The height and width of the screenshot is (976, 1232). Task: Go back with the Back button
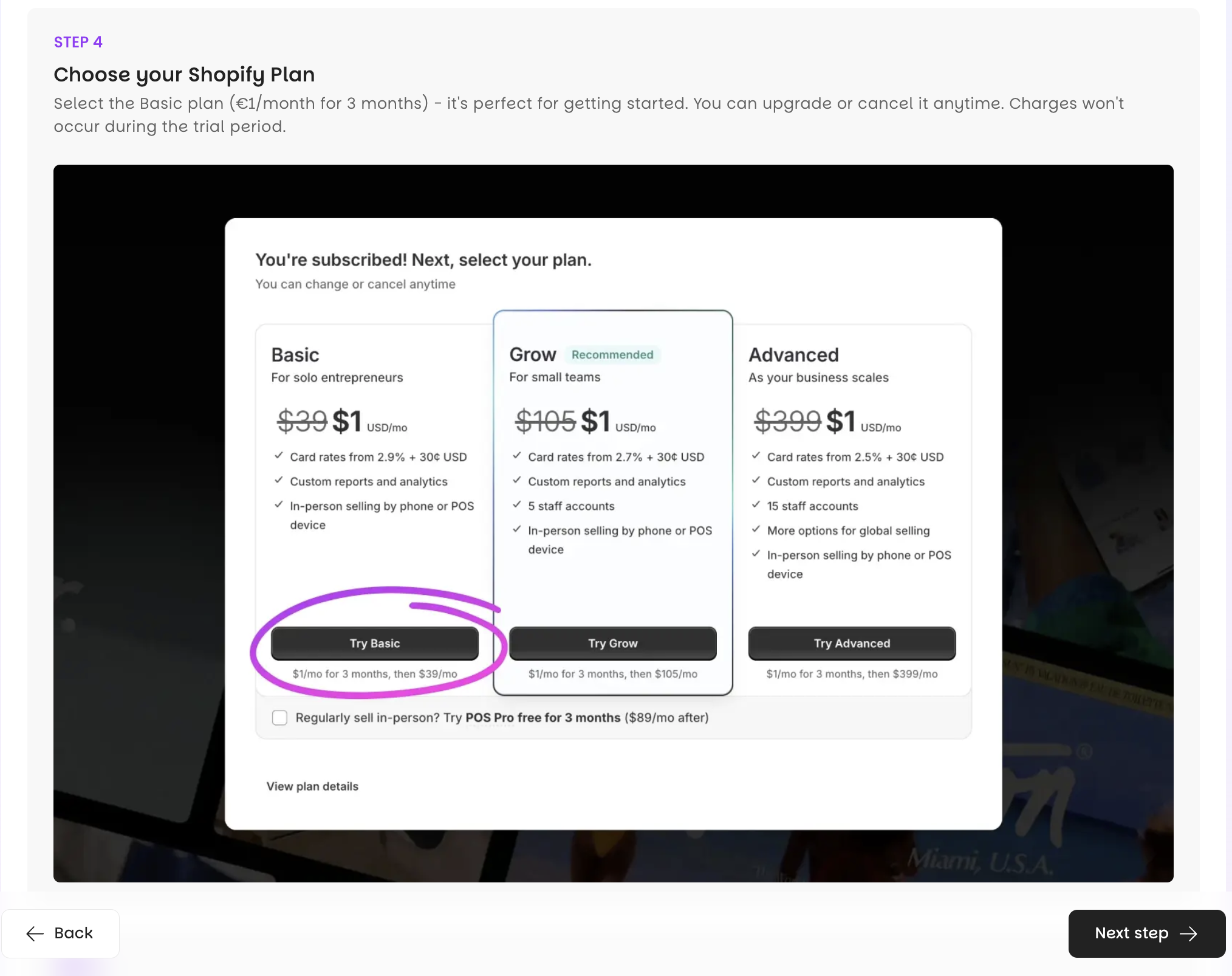(60, 933)
